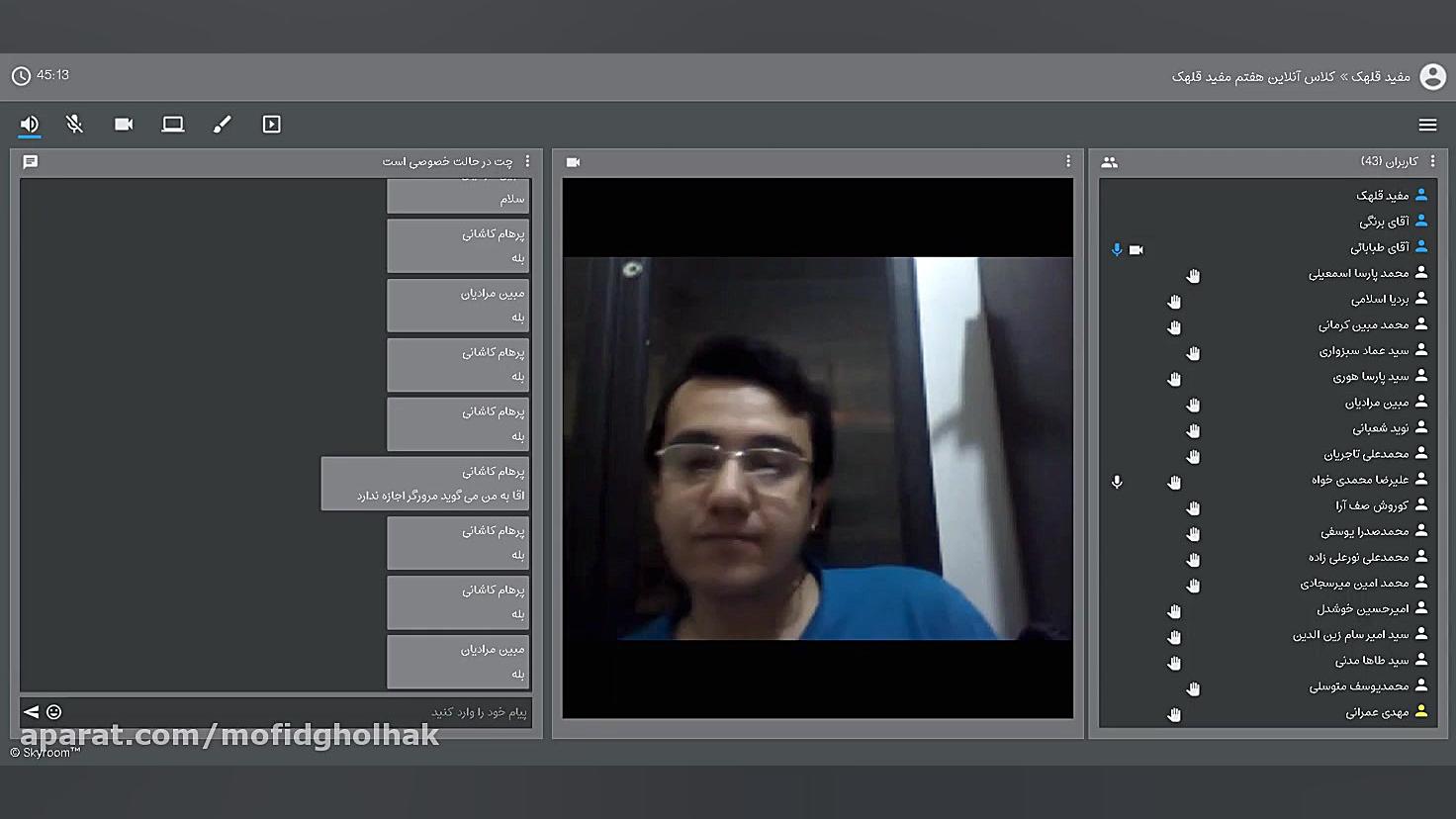
Task: Click the raised hand of محمدصدرا یوسفی
Action: pyautogui.click(x=1193, y=534)
